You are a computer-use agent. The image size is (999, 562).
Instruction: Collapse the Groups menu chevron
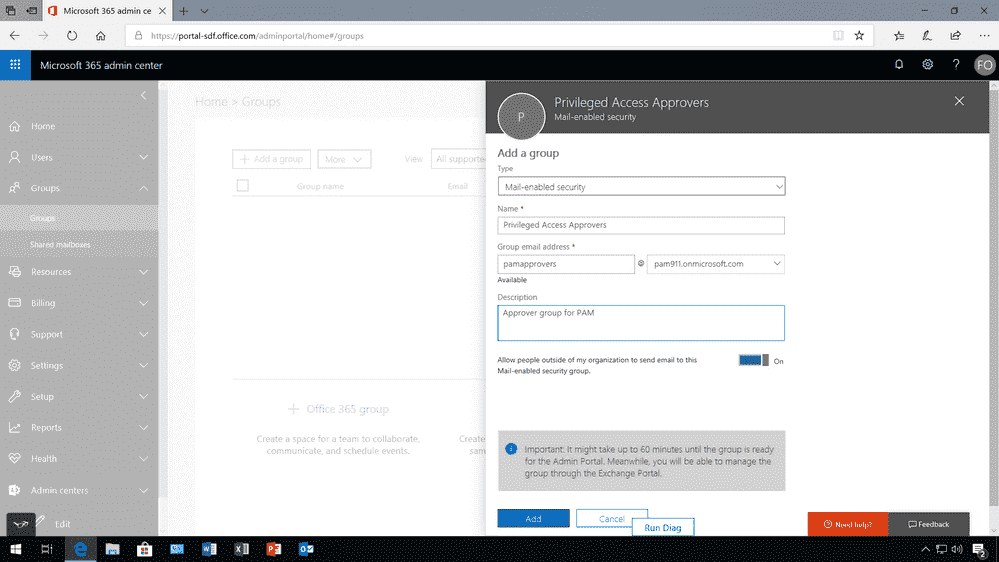[143, 188]
